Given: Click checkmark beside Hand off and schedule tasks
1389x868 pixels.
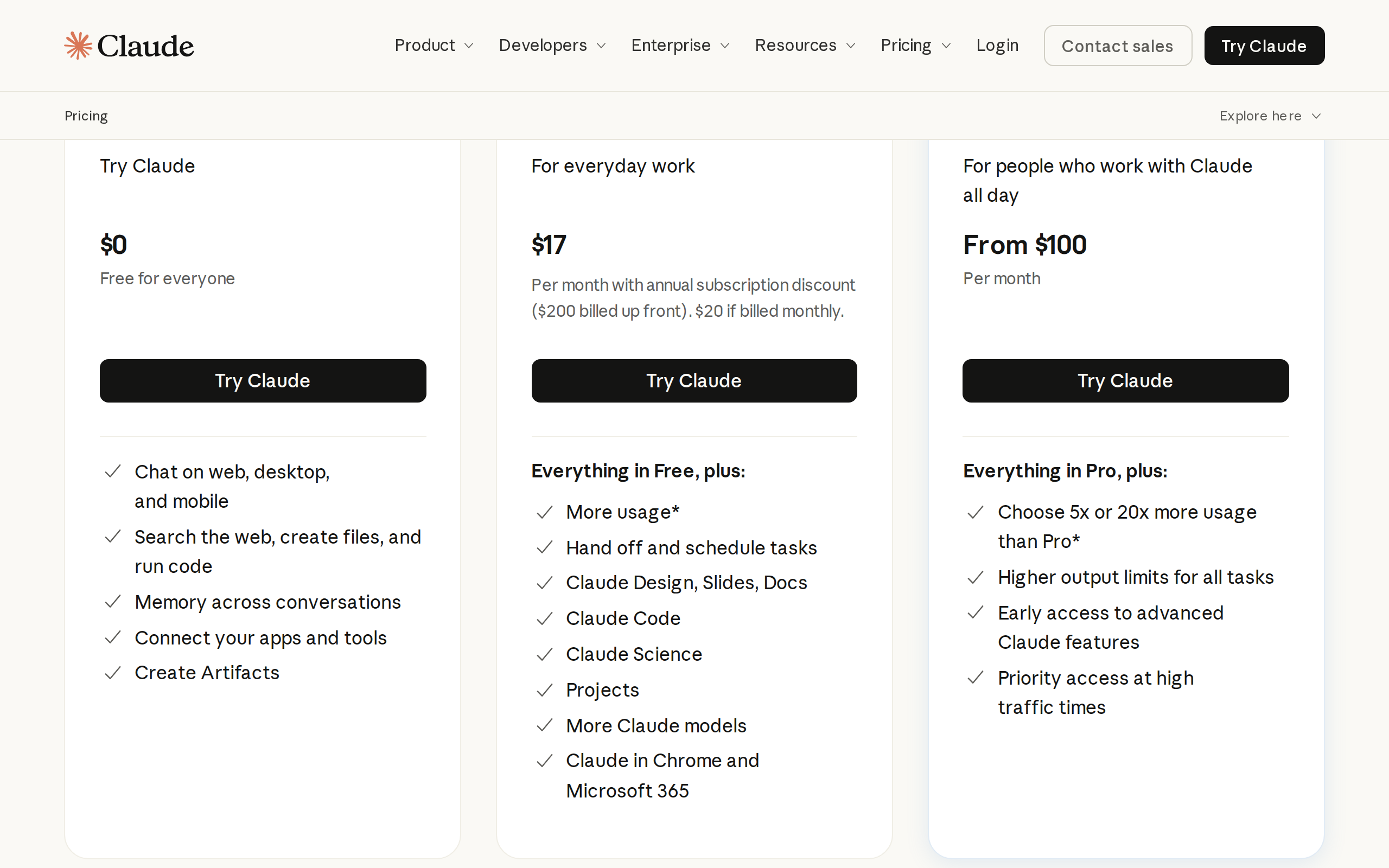Looking at the screenshot, I should 544,548.
